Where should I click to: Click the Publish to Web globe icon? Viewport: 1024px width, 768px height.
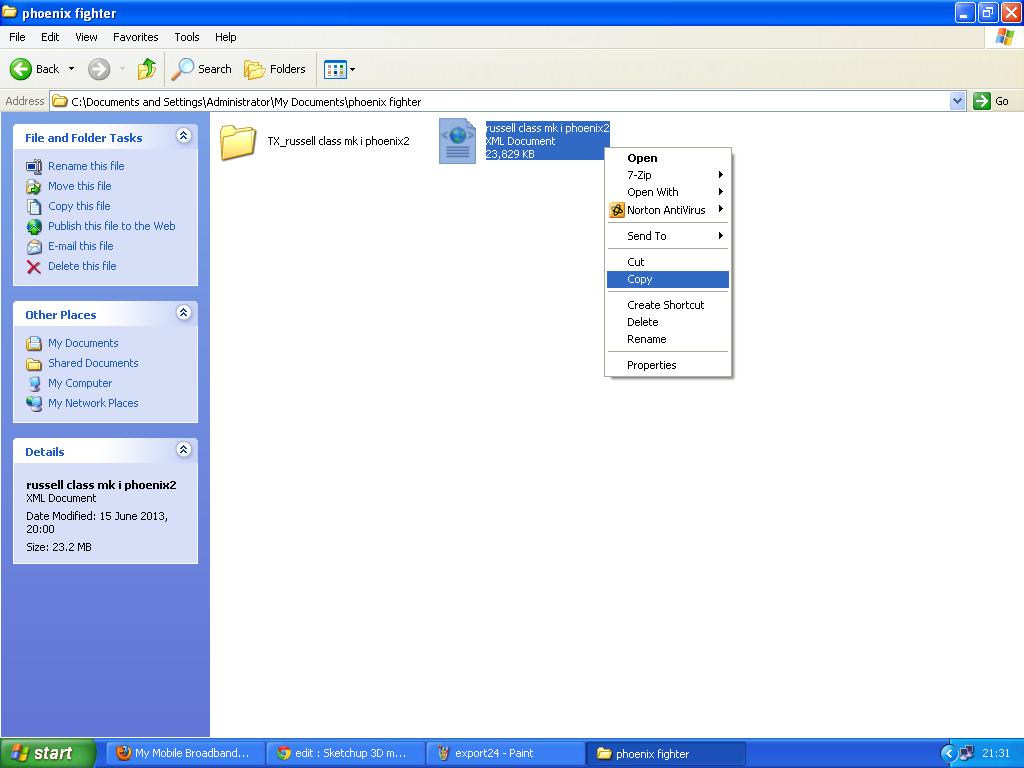34,227
